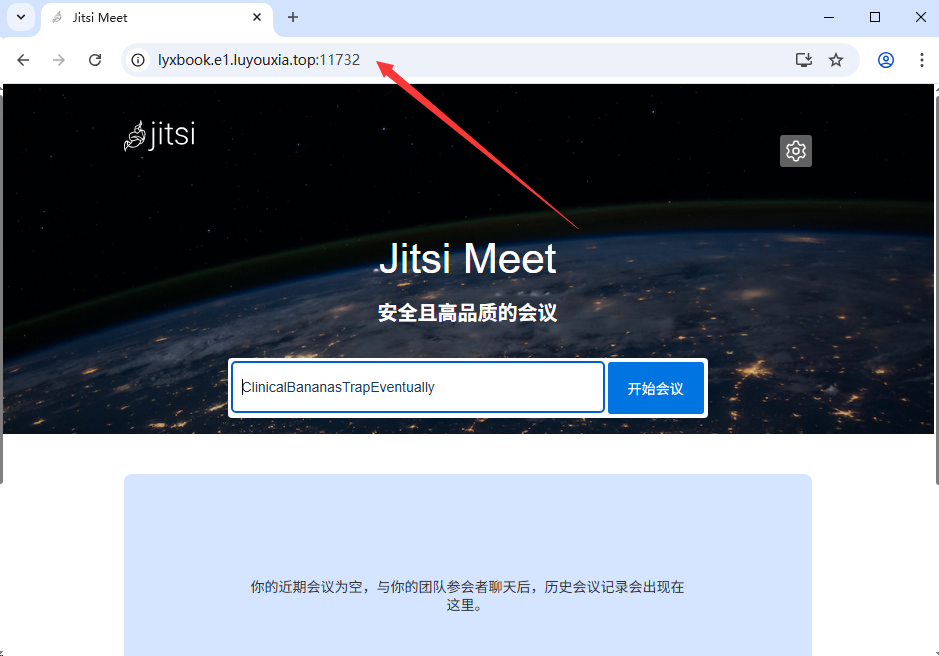Install app icon in address bar
The height and width of the screenshot is (656, 939).
tap(804, 60)
